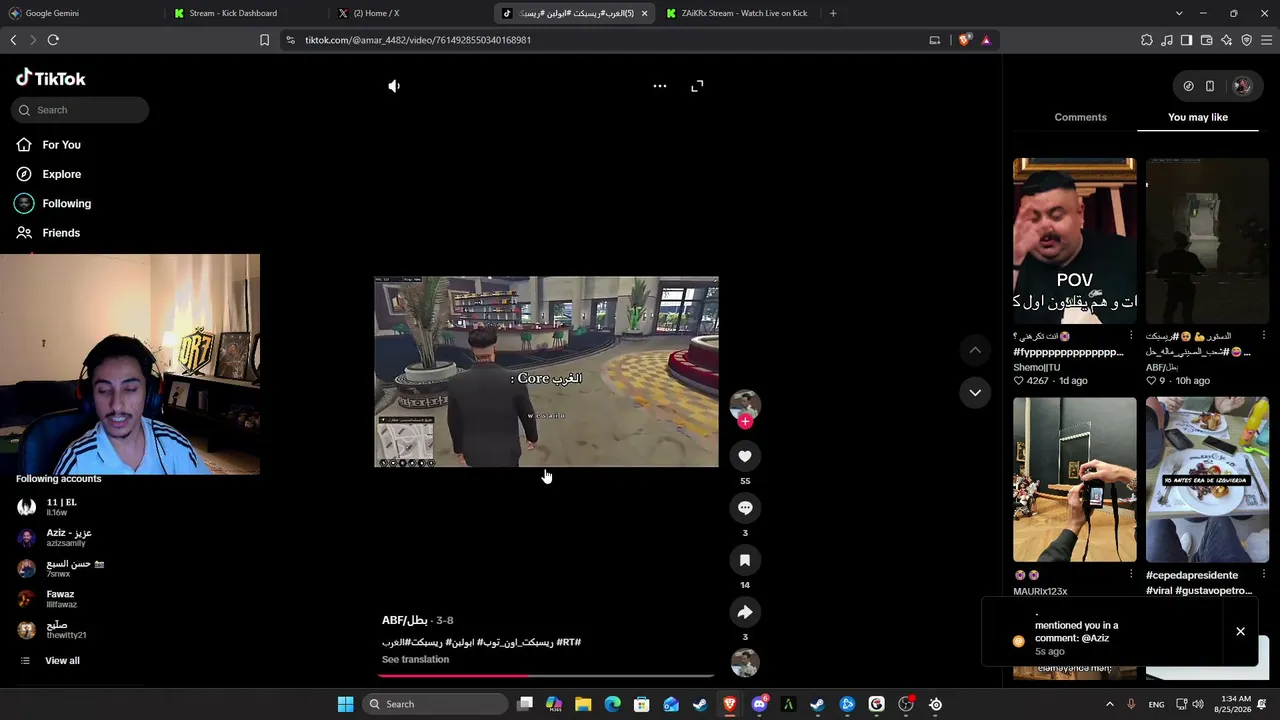Seek on the video progress bar
The height and width of the screenshot is (720, 1280).
click(x=546, y=676)
